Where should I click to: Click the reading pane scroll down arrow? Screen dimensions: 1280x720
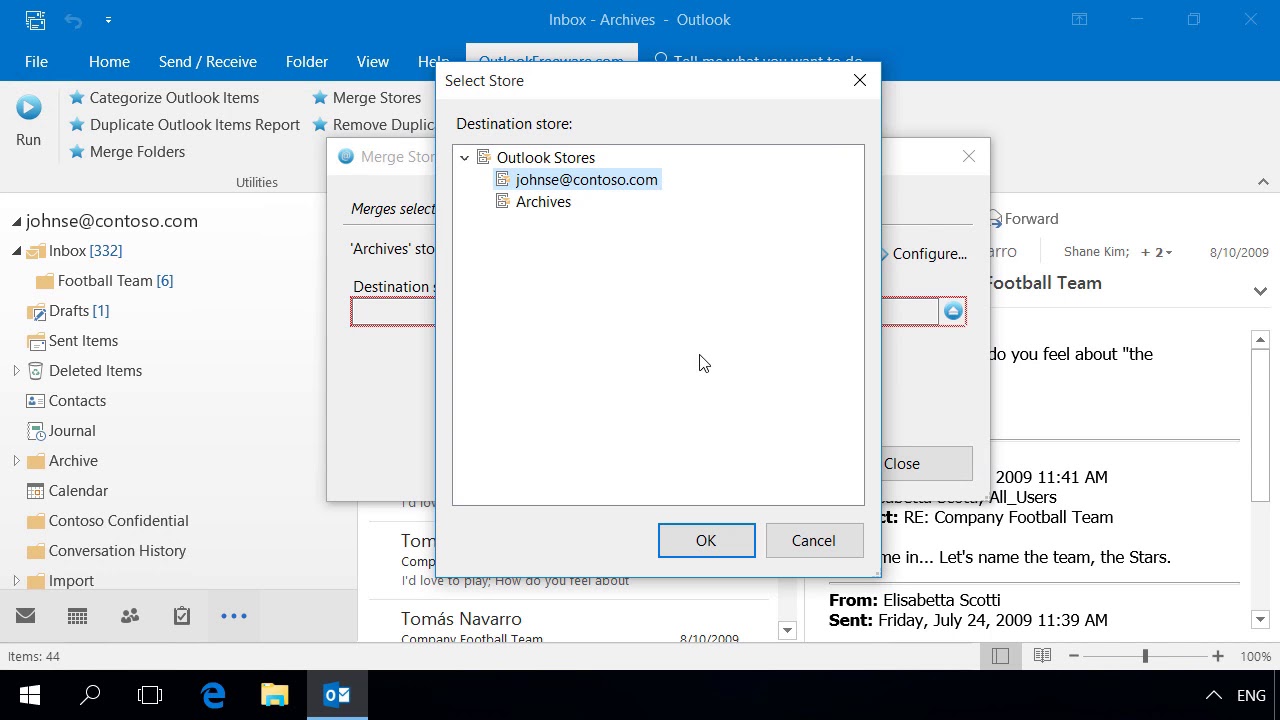click(x=1260, y=620)
